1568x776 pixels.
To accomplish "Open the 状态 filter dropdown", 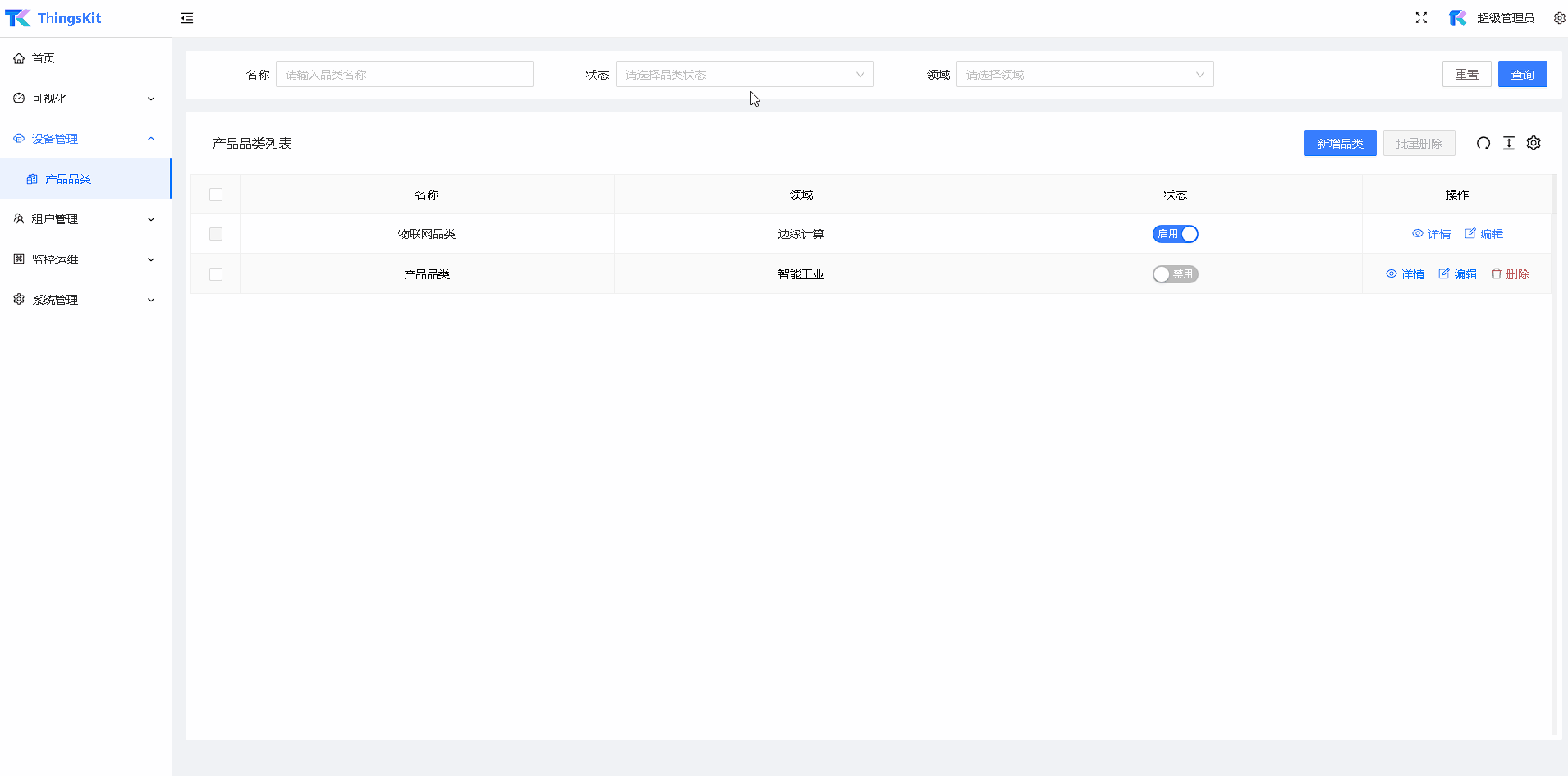I will 744,75.
